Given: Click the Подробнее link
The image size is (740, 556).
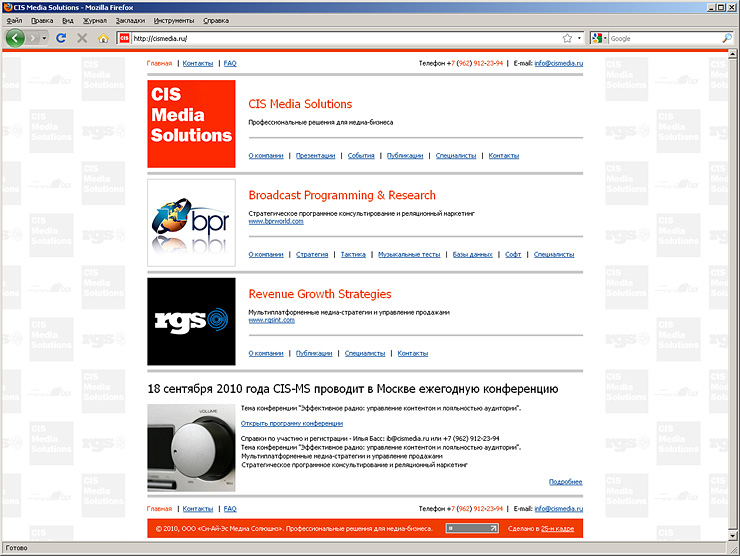Looking at the screenshot, I should point(565,482).
